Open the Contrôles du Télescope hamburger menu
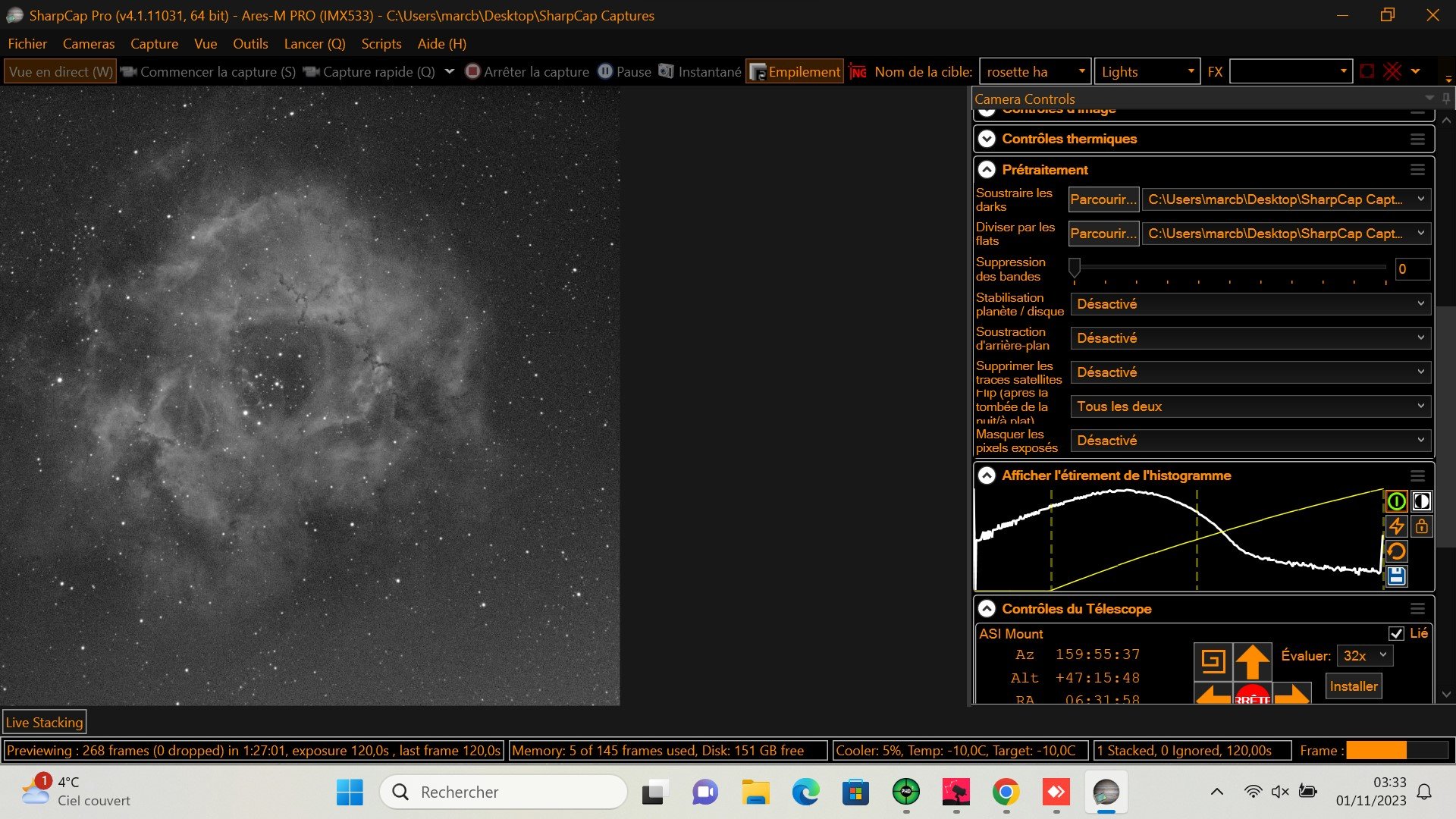Viewport: 1456px width, 819px height. [x=1417, y=609]
